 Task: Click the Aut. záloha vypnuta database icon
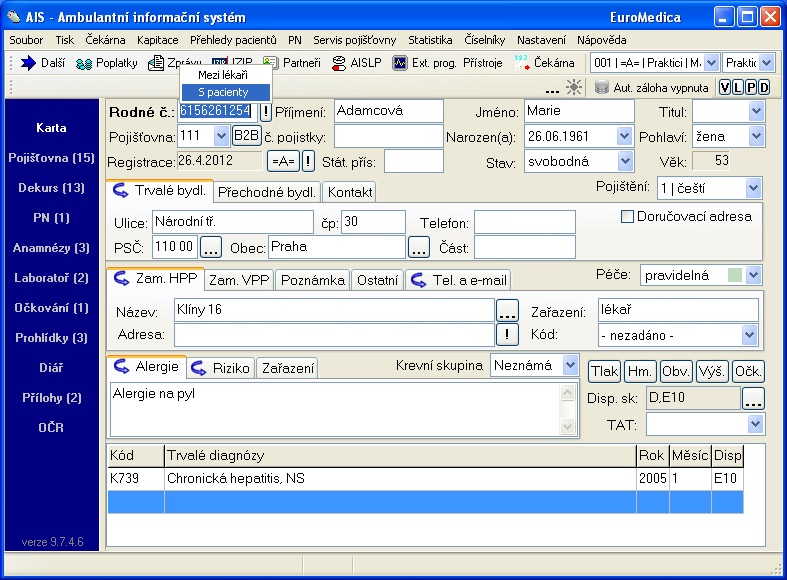tap(601, 87)
